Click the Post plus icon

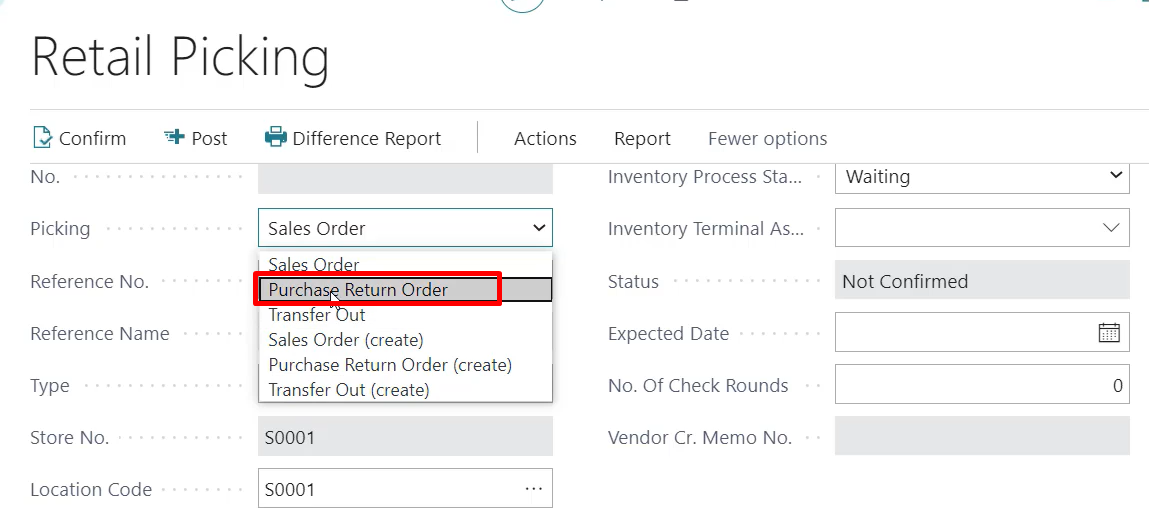(175, 138)
